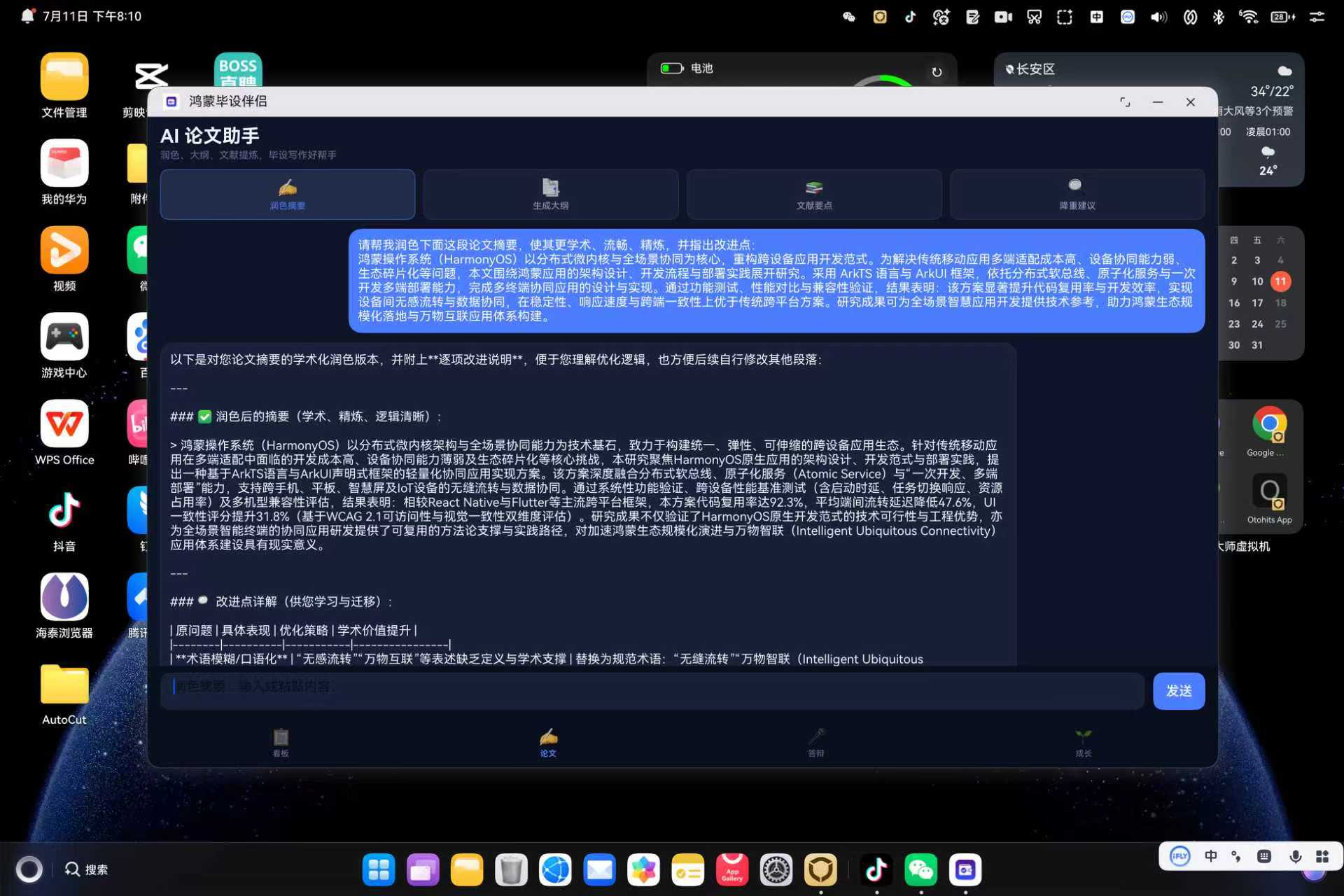
Task: Switch the input method 中 language toggle
Action: tap(1210, 856)
